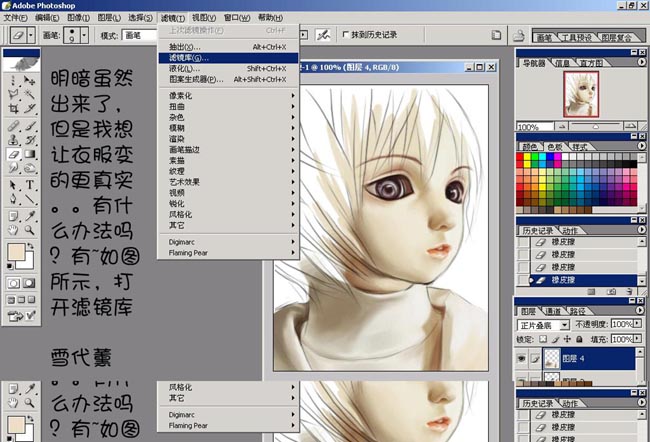The width and height of the screenshot is (650, 442).
Task: Toggle the lock transparent pixels box
Action: coord(541,339)
